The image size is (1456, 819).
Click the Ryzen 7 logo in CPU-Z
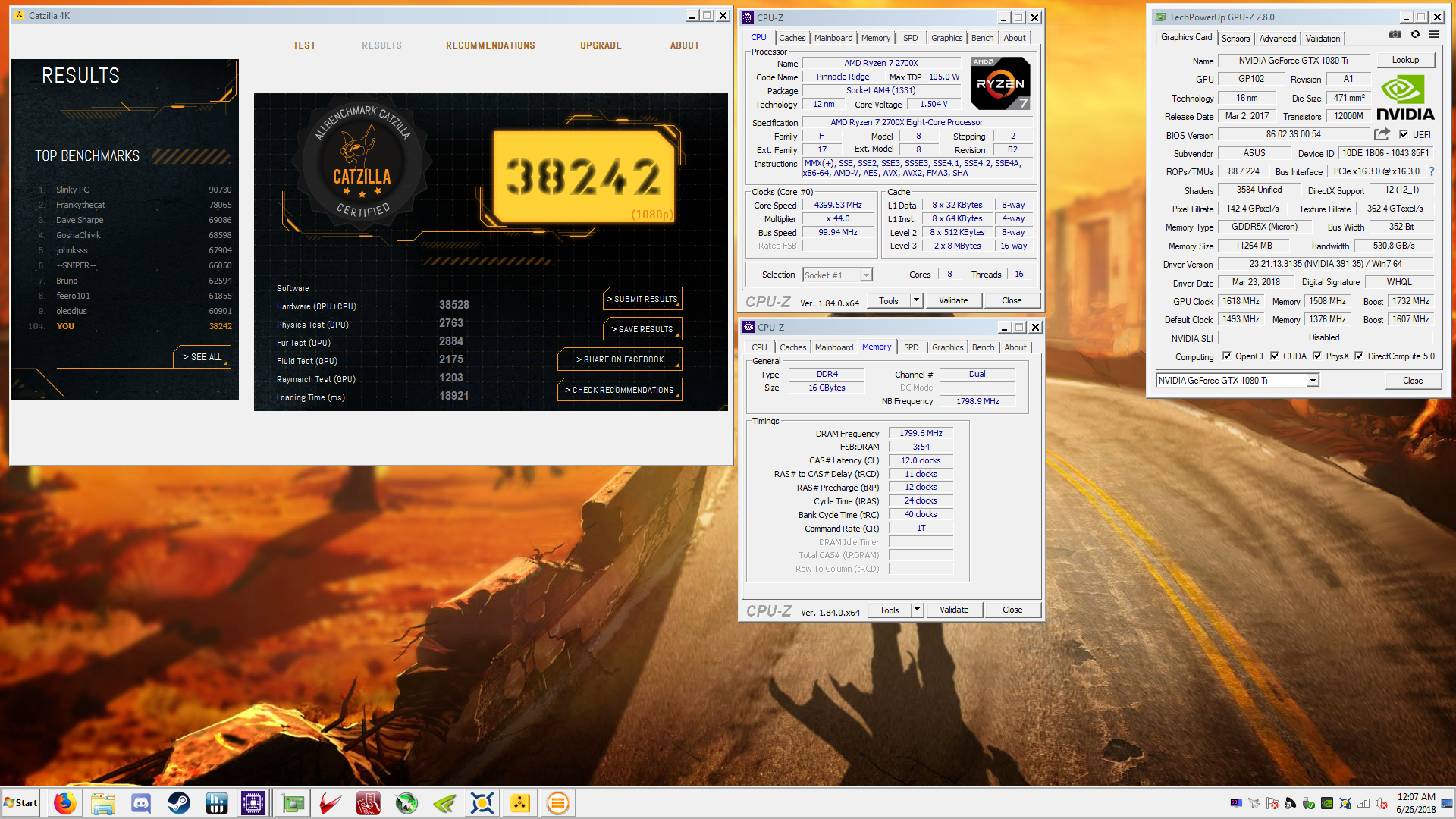click(1000, 83)
